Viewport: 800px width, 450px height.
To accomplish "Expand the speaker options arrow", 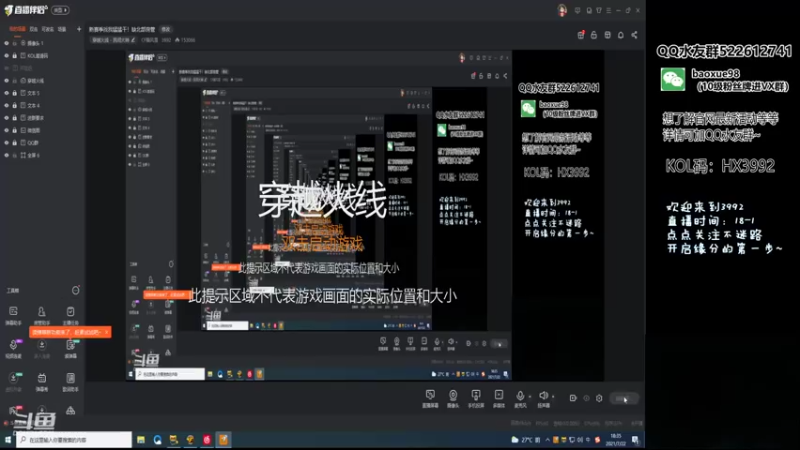I will (553, 396).
